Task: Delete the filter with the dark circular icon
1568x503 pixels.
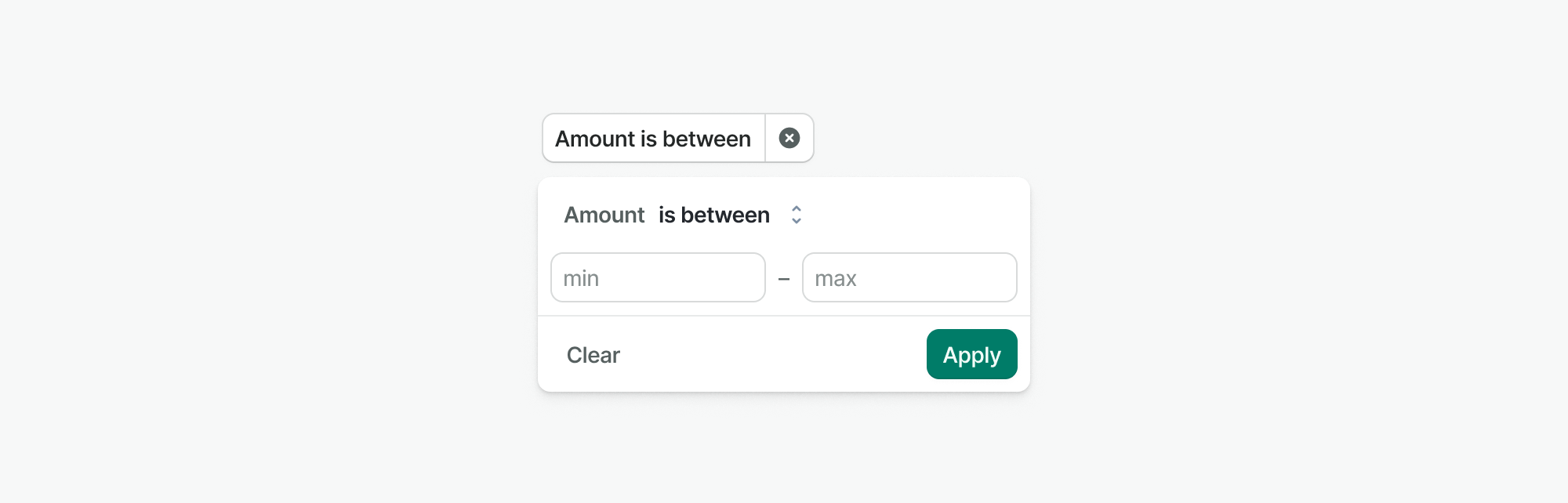Action: [x=789, y=138]
